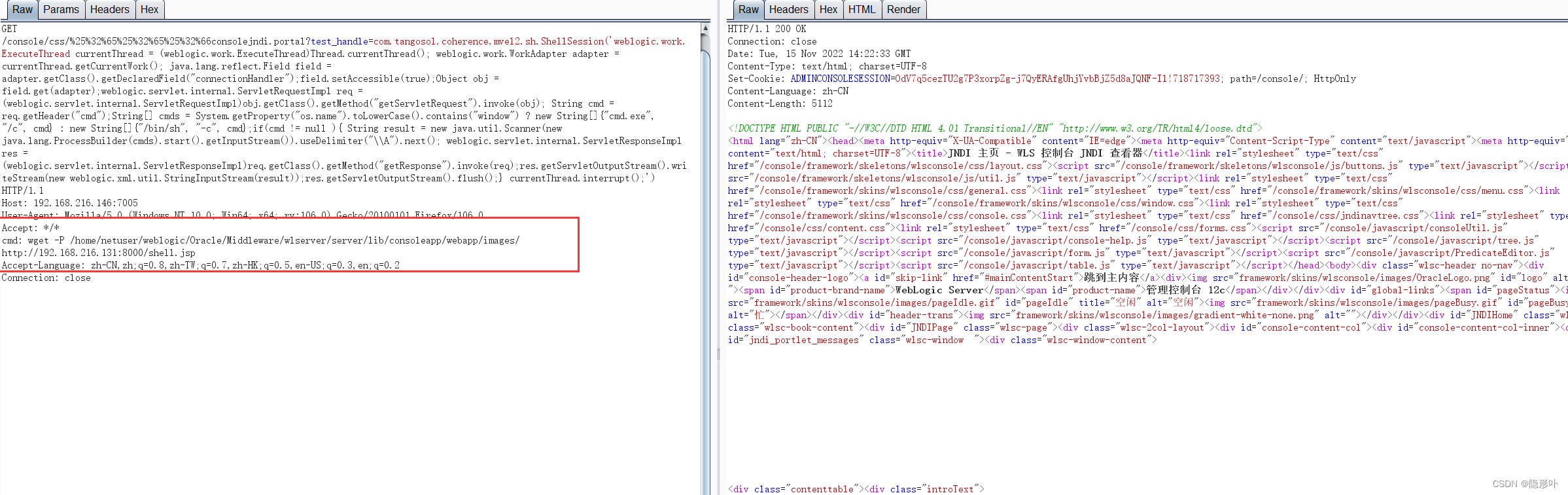The image size is (1568, 495).
Task: Open the response Hex tab
Action: (828, 10)
